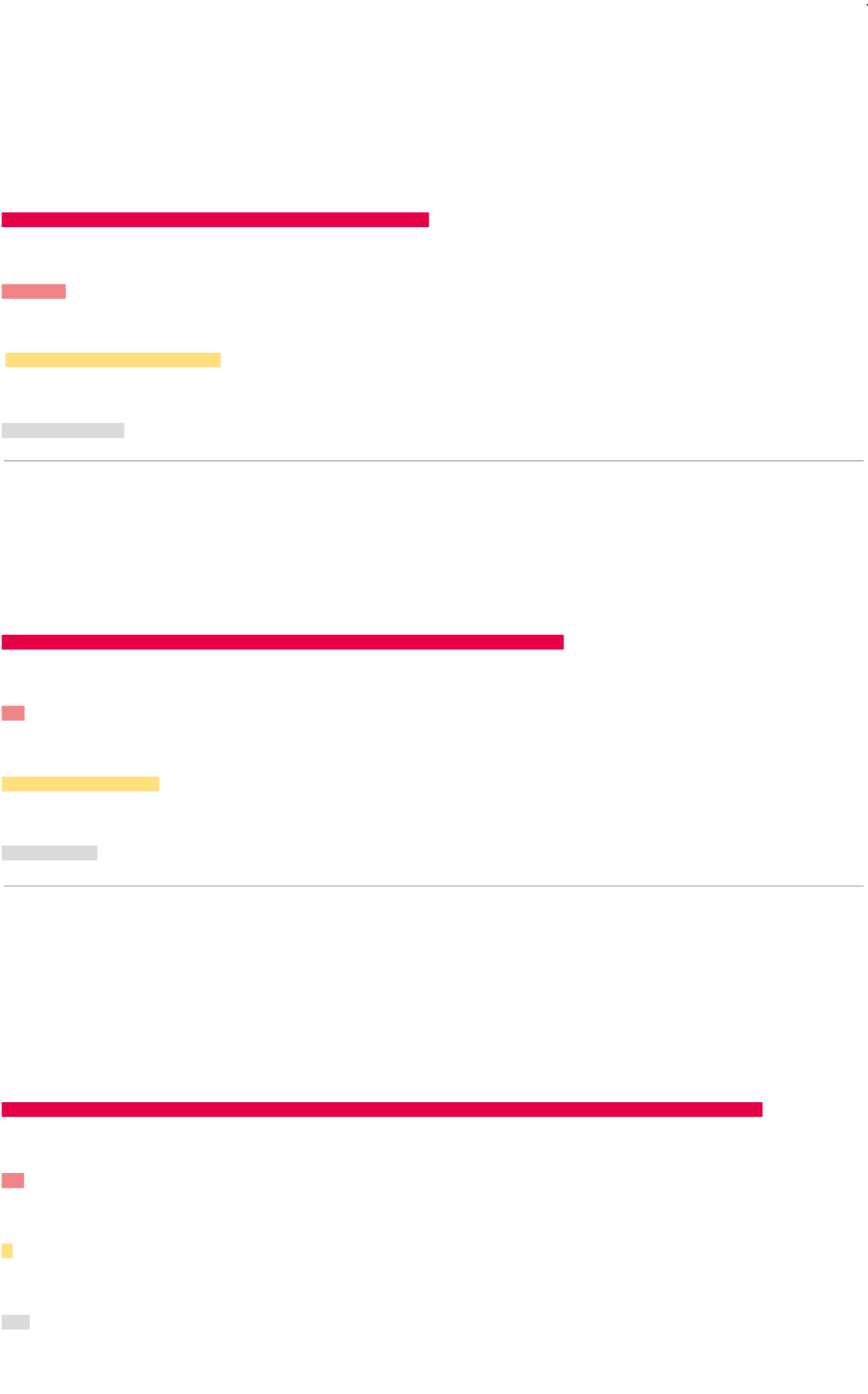The image size is (868, 1394).
Task: Click the divider line below the second group
Action: click(434, 886)
